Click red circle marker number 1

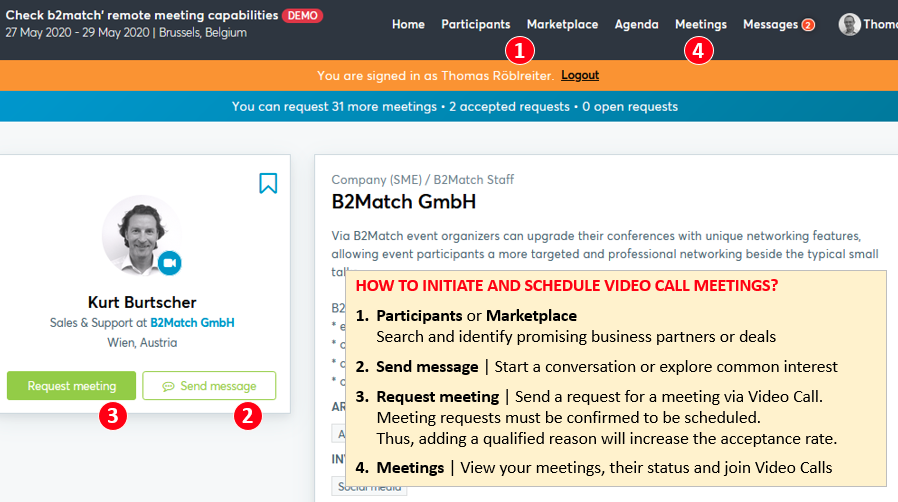(519, 51)
